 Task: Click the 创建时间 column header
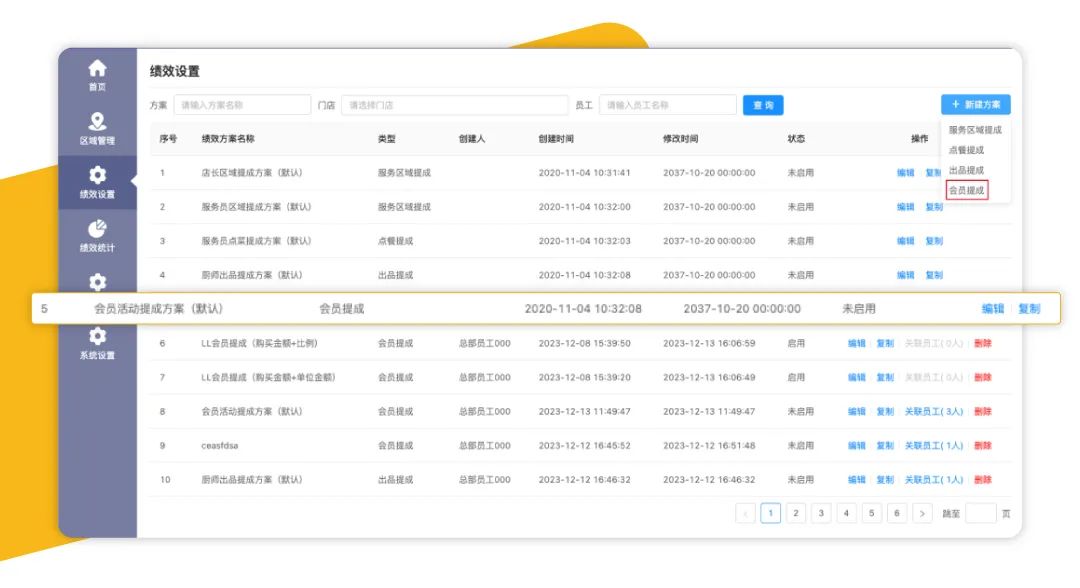click(556, 138)
